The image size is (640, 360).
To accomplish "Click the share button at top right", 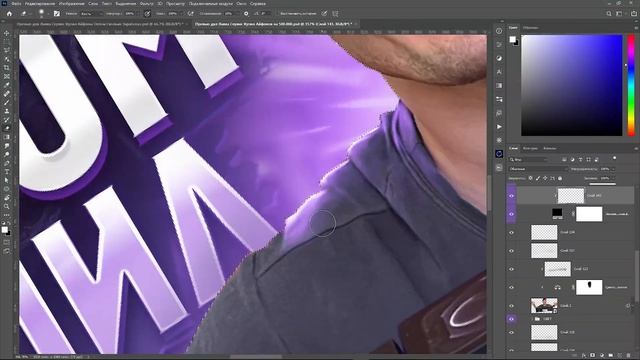I will (633, 13).
